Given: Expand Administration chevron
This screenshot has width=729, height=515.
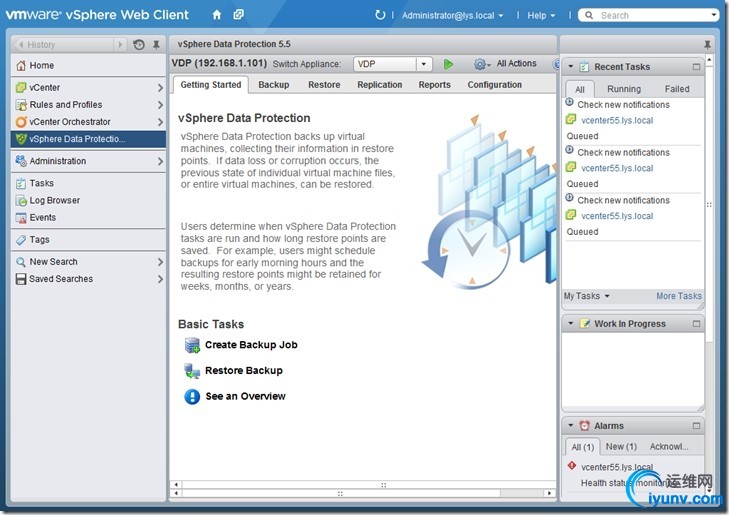Looking at the screenshot, I should pyautogui.click(x=160, y=161).
